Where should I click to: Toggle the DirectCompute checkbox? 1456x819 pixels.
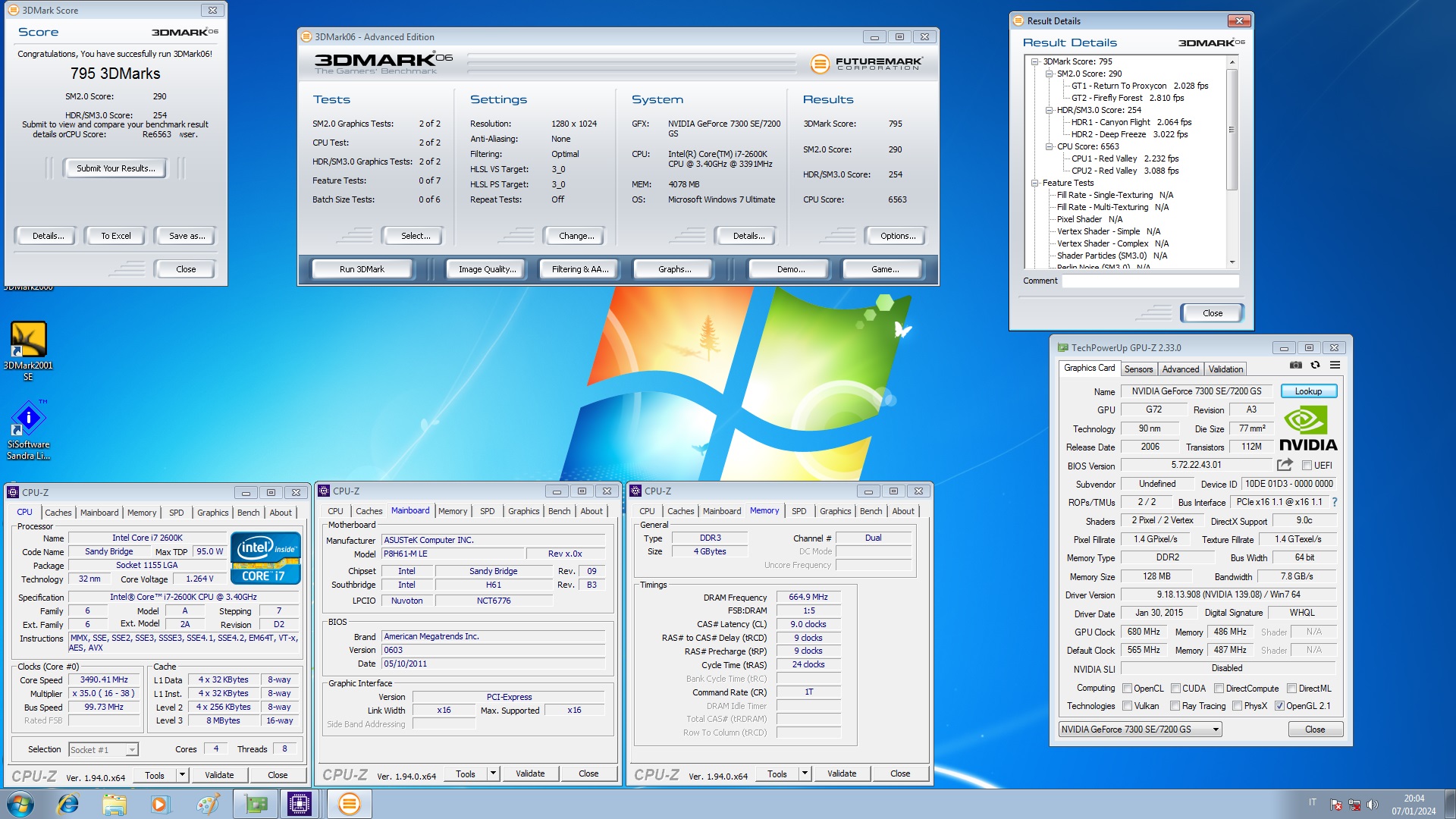[1219, 689]
